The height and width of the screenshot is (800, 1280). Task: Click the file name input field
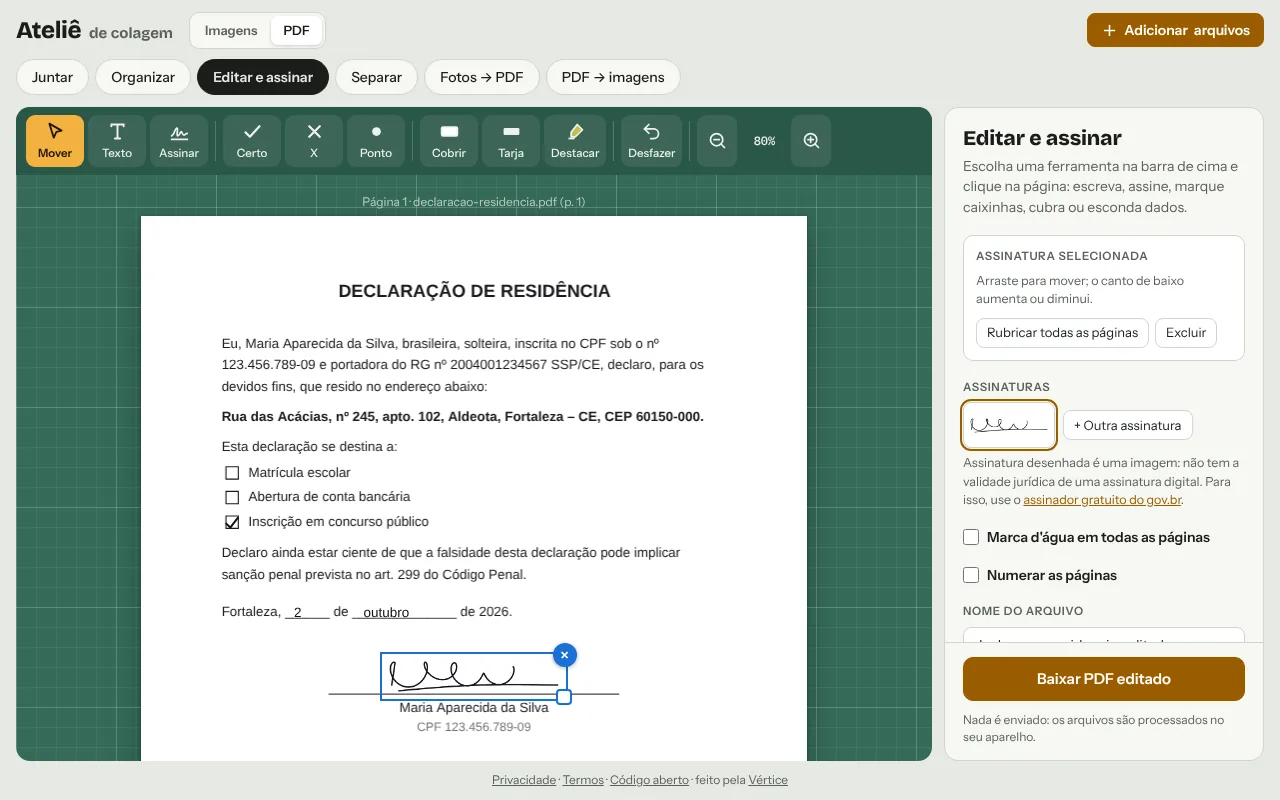(1104, 636)
